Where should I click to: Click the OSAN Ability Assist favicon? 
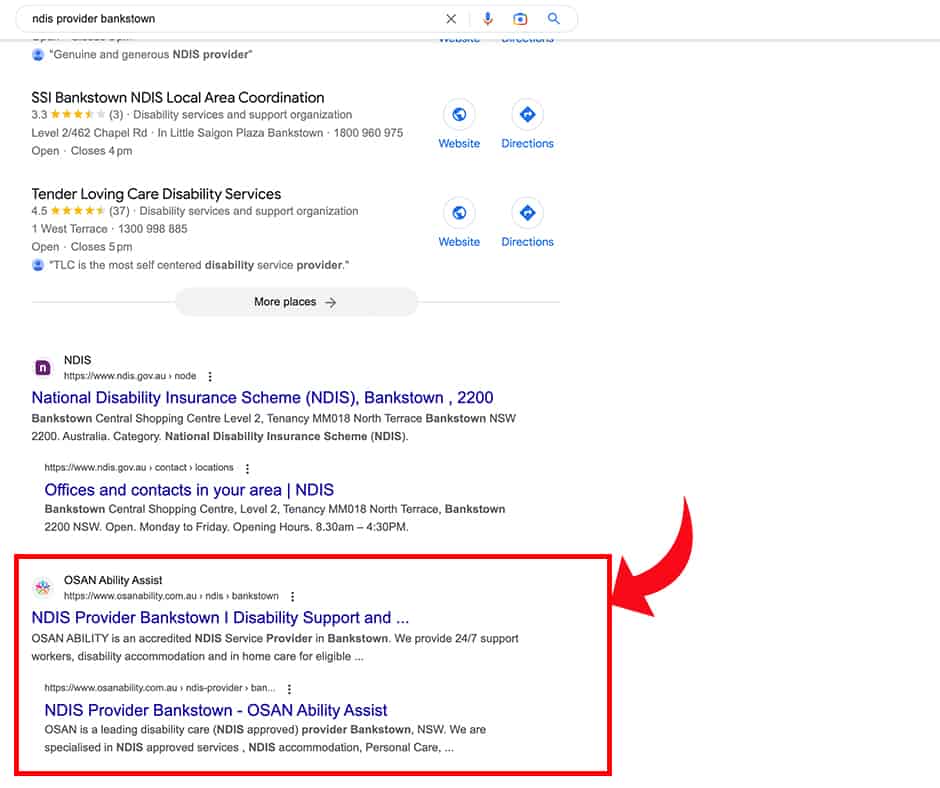point(43,588)
